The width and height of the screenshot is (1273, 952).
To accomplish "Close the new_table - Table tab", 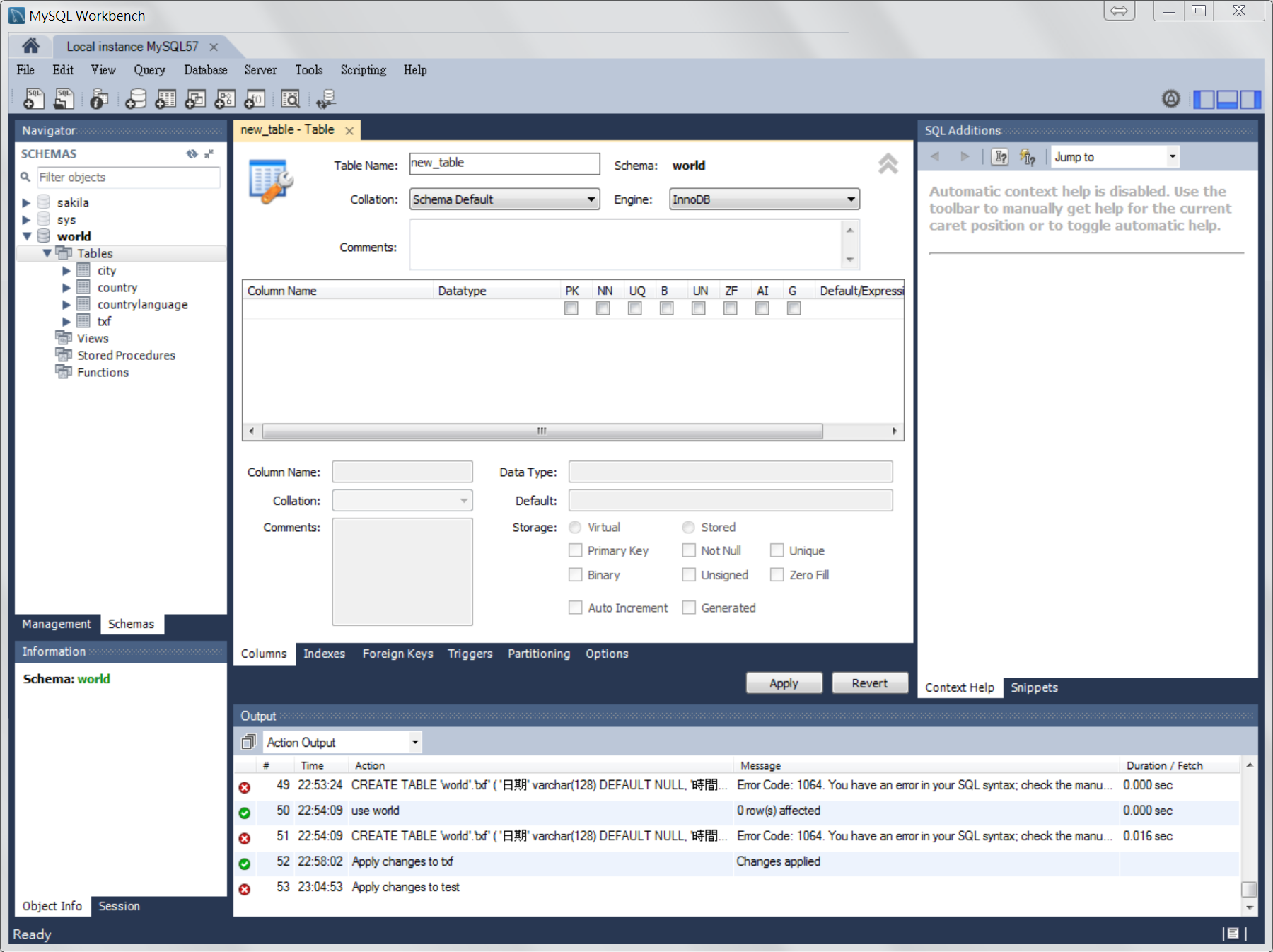I will [x=349, y=130].
